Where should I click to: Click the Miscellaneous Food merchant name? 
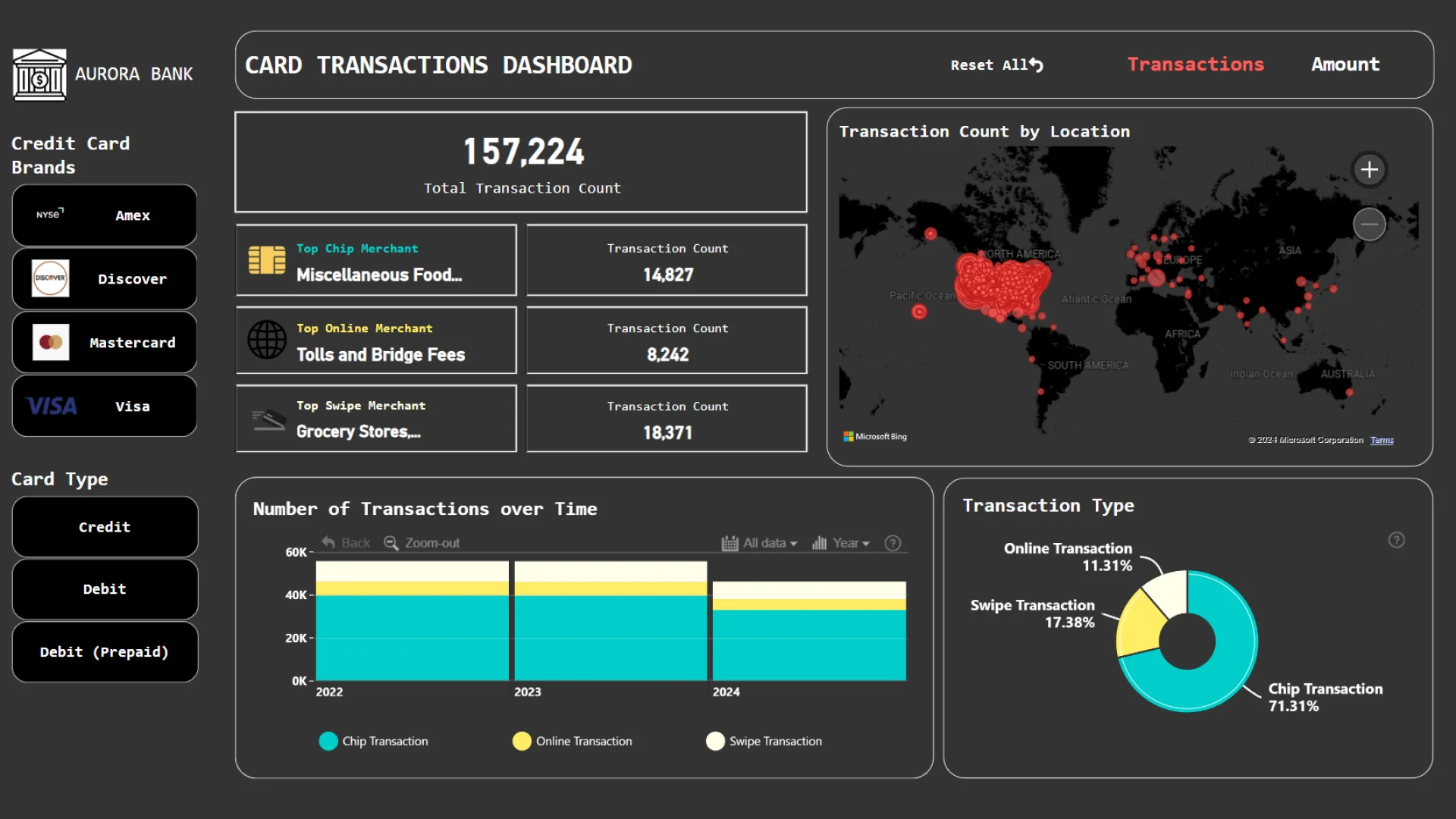click(379, 275)
